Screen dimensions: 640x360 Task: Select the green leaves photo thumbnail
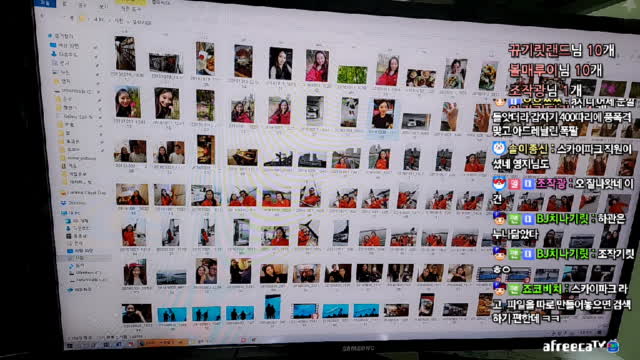(x=352, y=75)
